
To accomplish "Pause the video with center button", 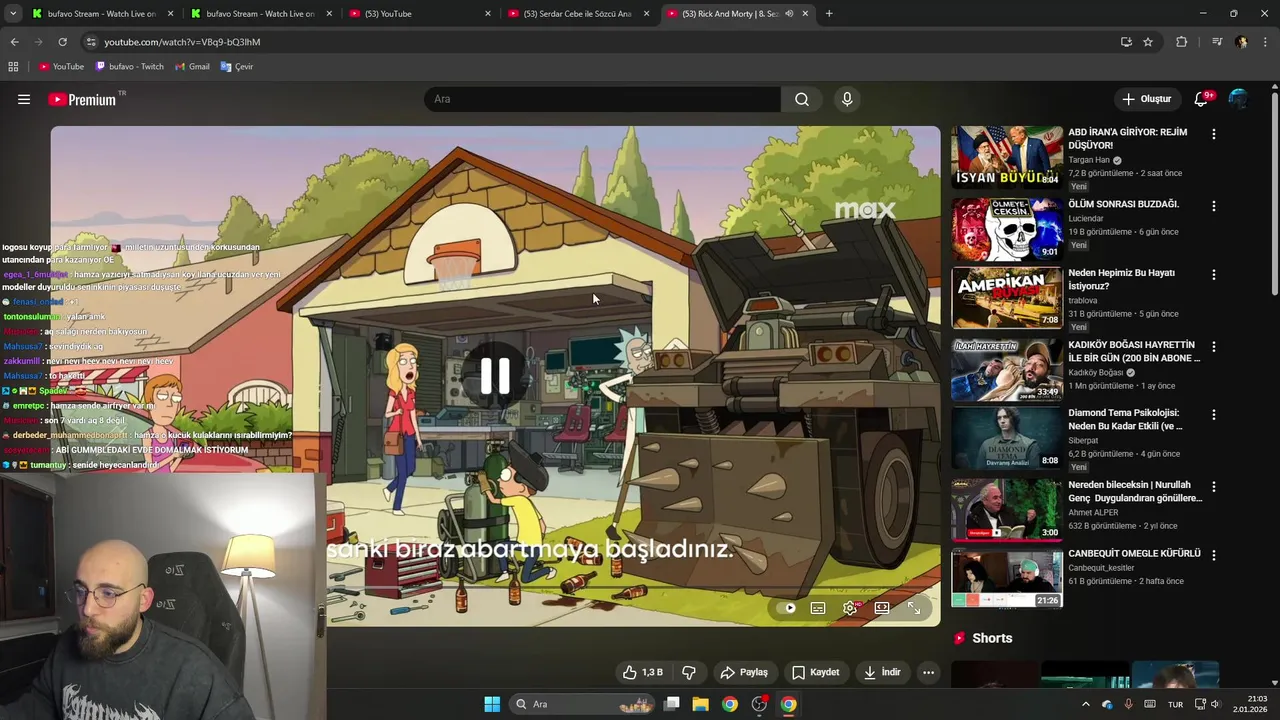I will coord(495,376).
